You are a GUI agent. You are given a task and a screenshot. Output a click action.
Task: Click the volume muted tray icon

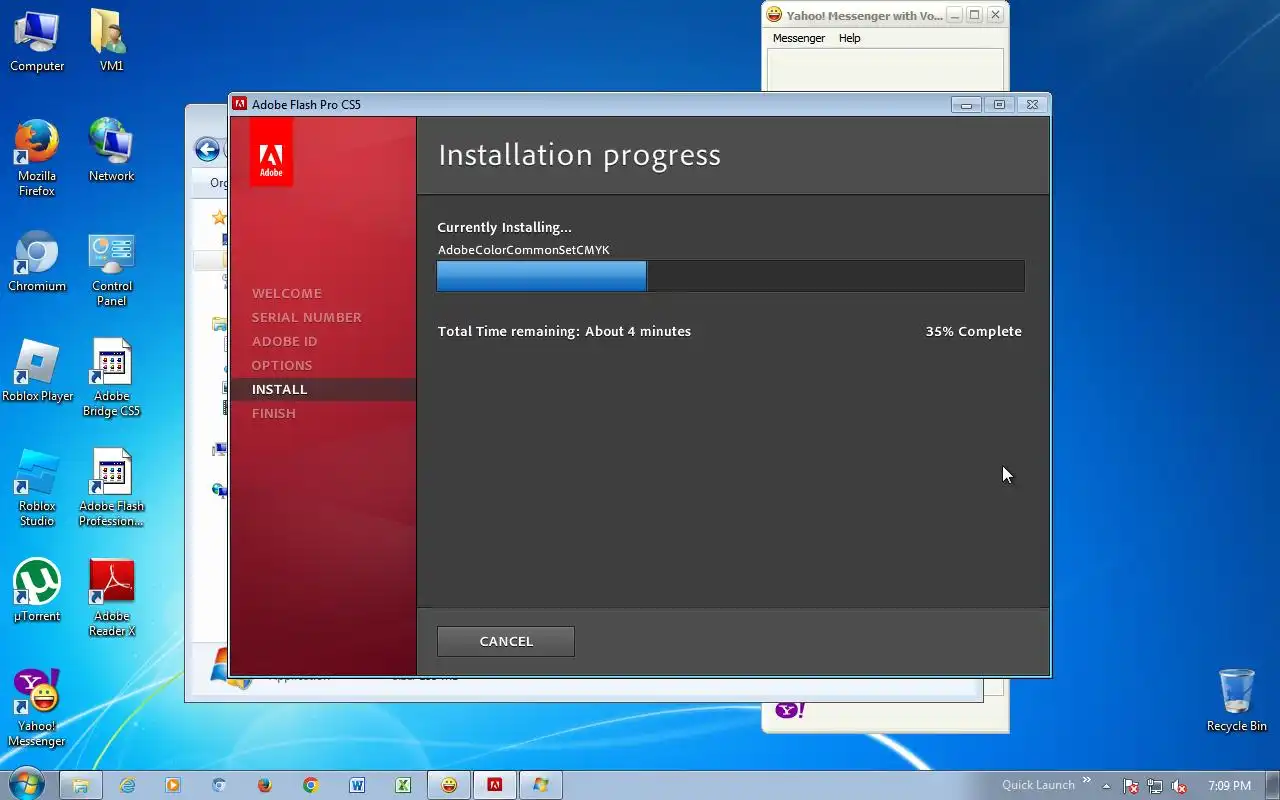[1179, 786]
